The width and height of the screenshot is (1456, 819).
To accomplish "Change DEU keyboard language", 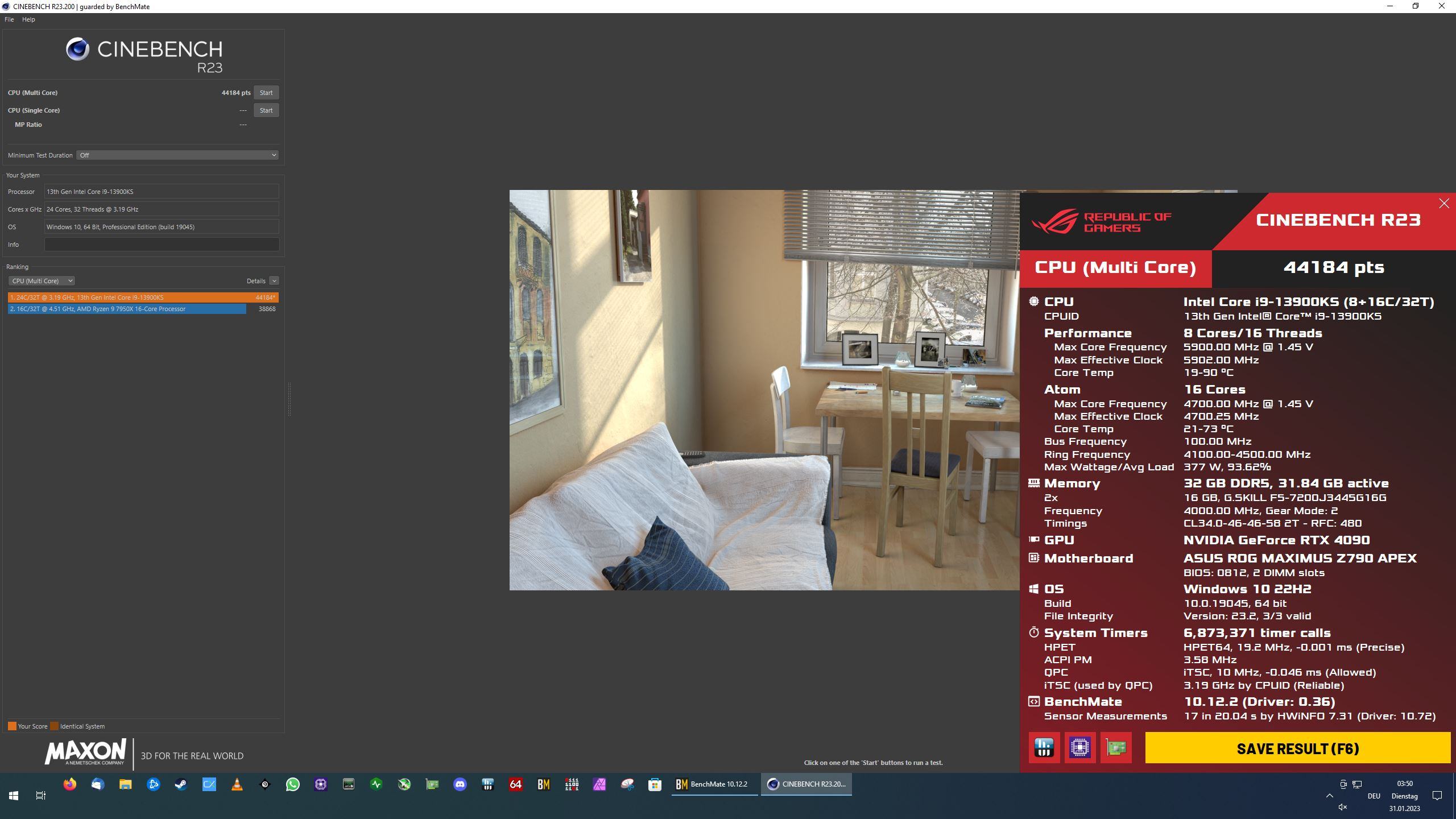I will 1374,796.
